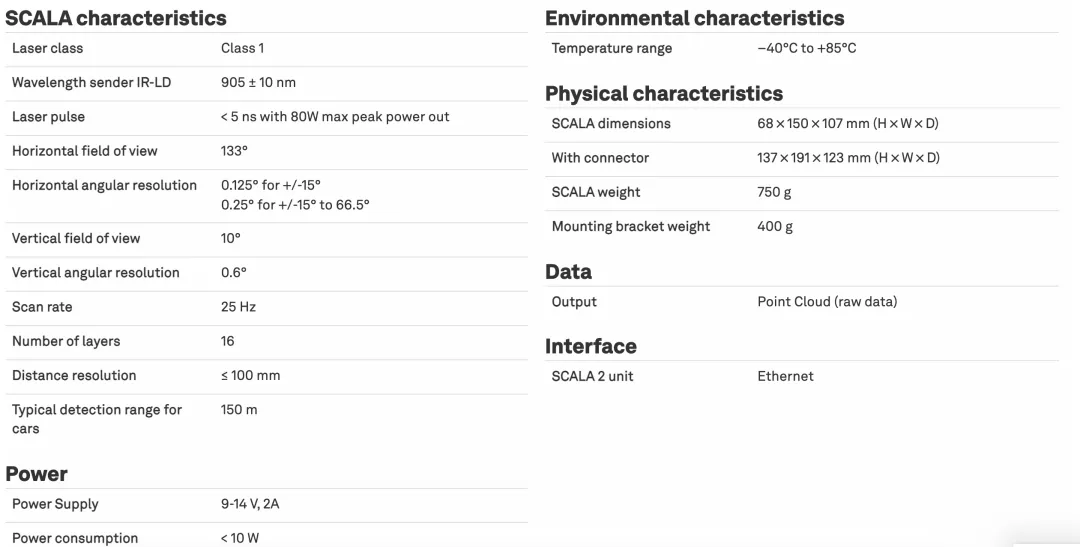Select the −40°C to +85°C temperature value

pyautogui.click(x=806, y=48)
